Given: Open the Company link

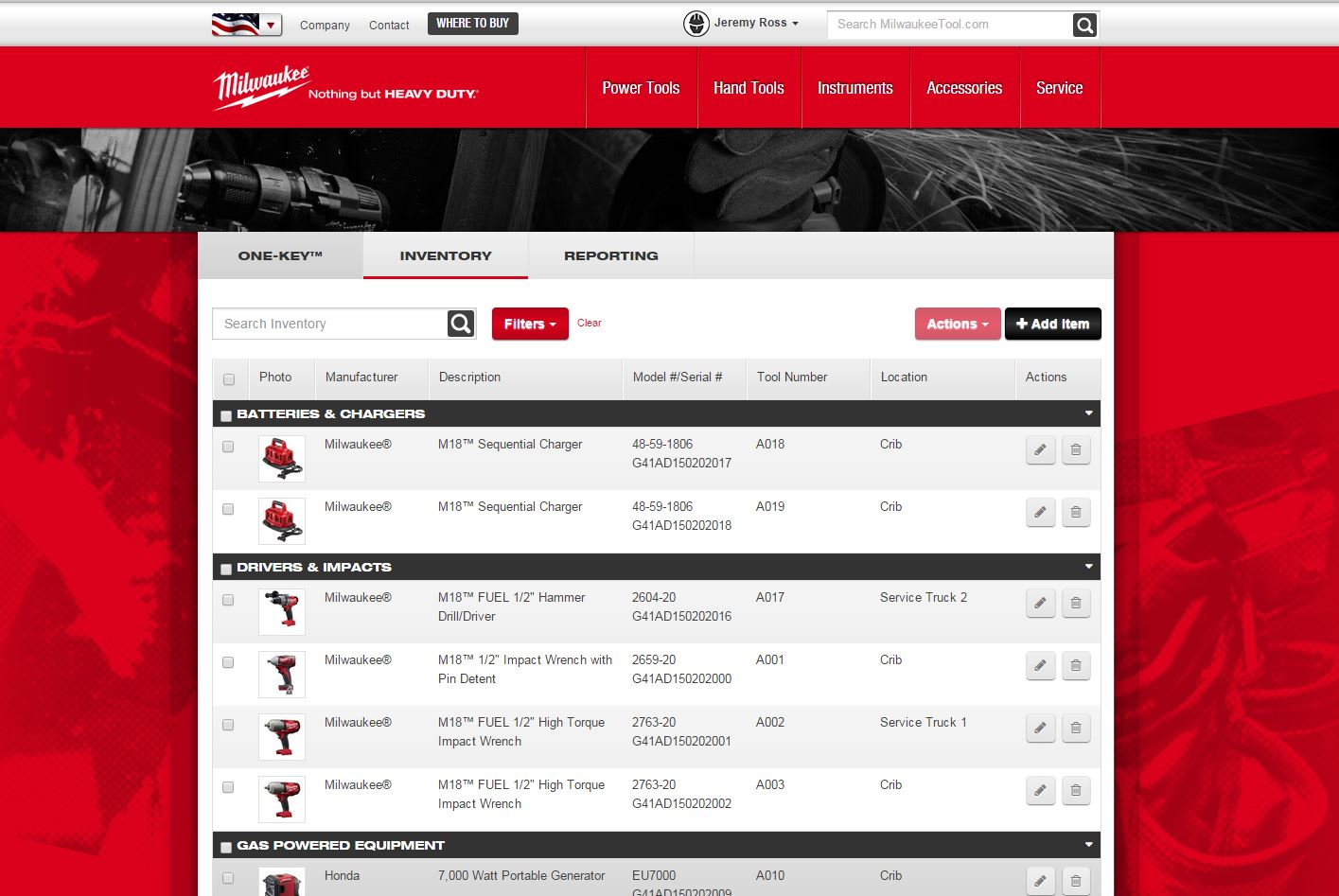Looking at the screenshot, I should click(325, 26).
